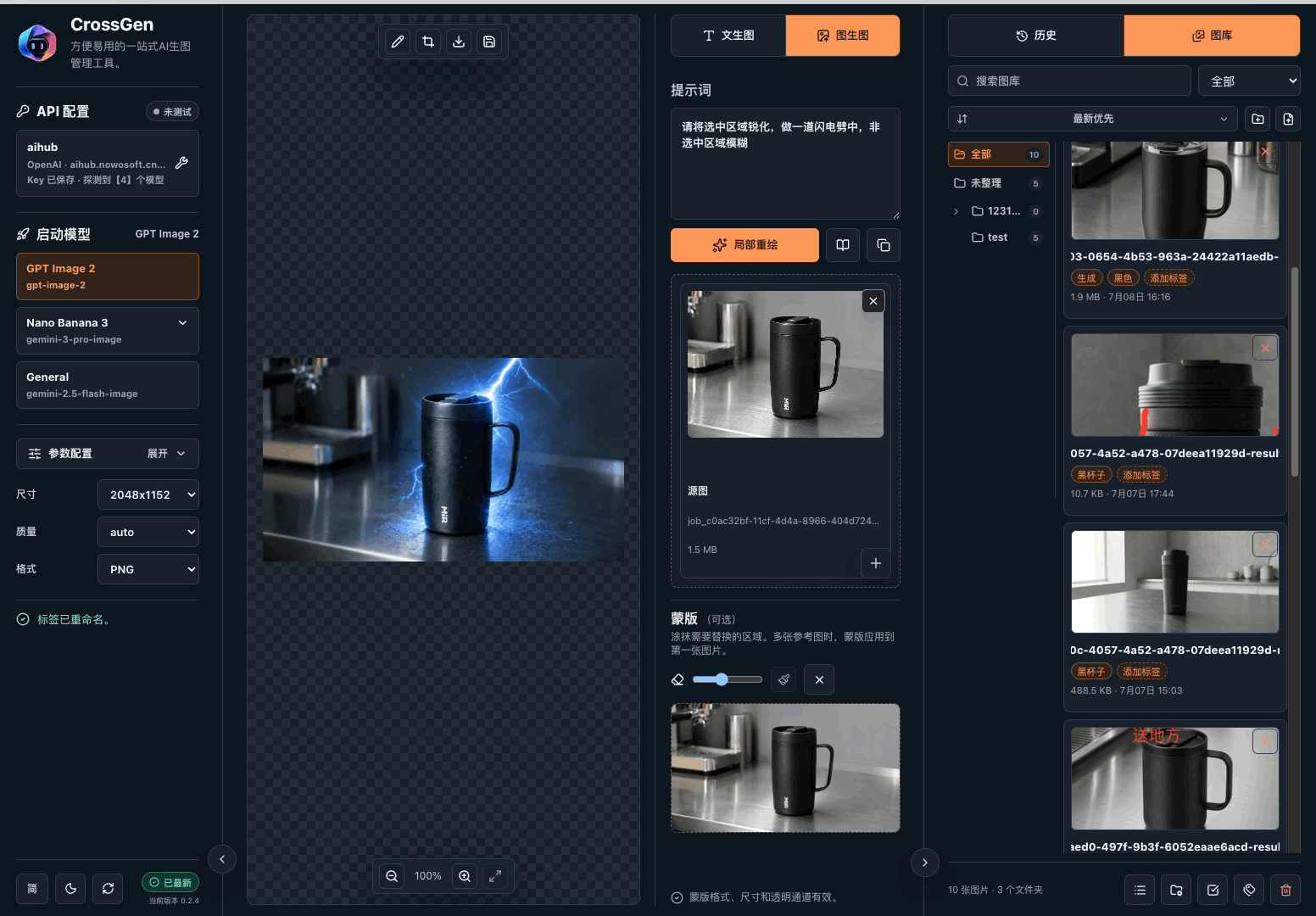Screen dimensions: 1316x916
Task: Collapse the left sidebar with arrow
Action: [x=222, y=859]
